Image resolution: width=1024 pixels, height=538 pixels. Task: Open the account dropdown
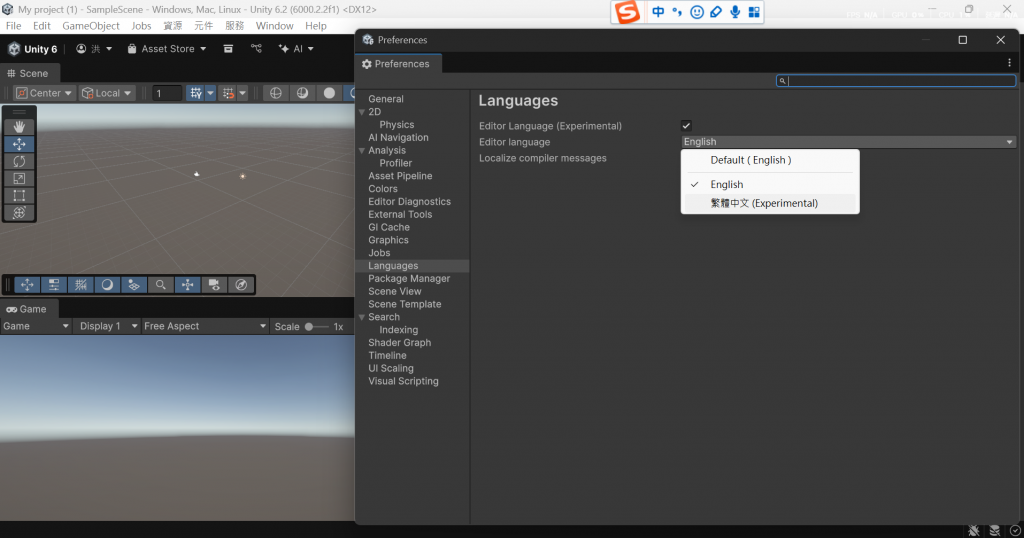pyautogui.click(x=94, y=49)
